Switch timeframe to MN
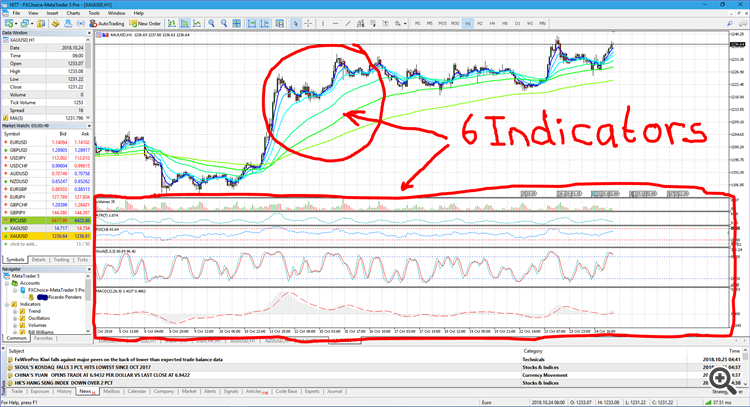 tap(542, 23)
